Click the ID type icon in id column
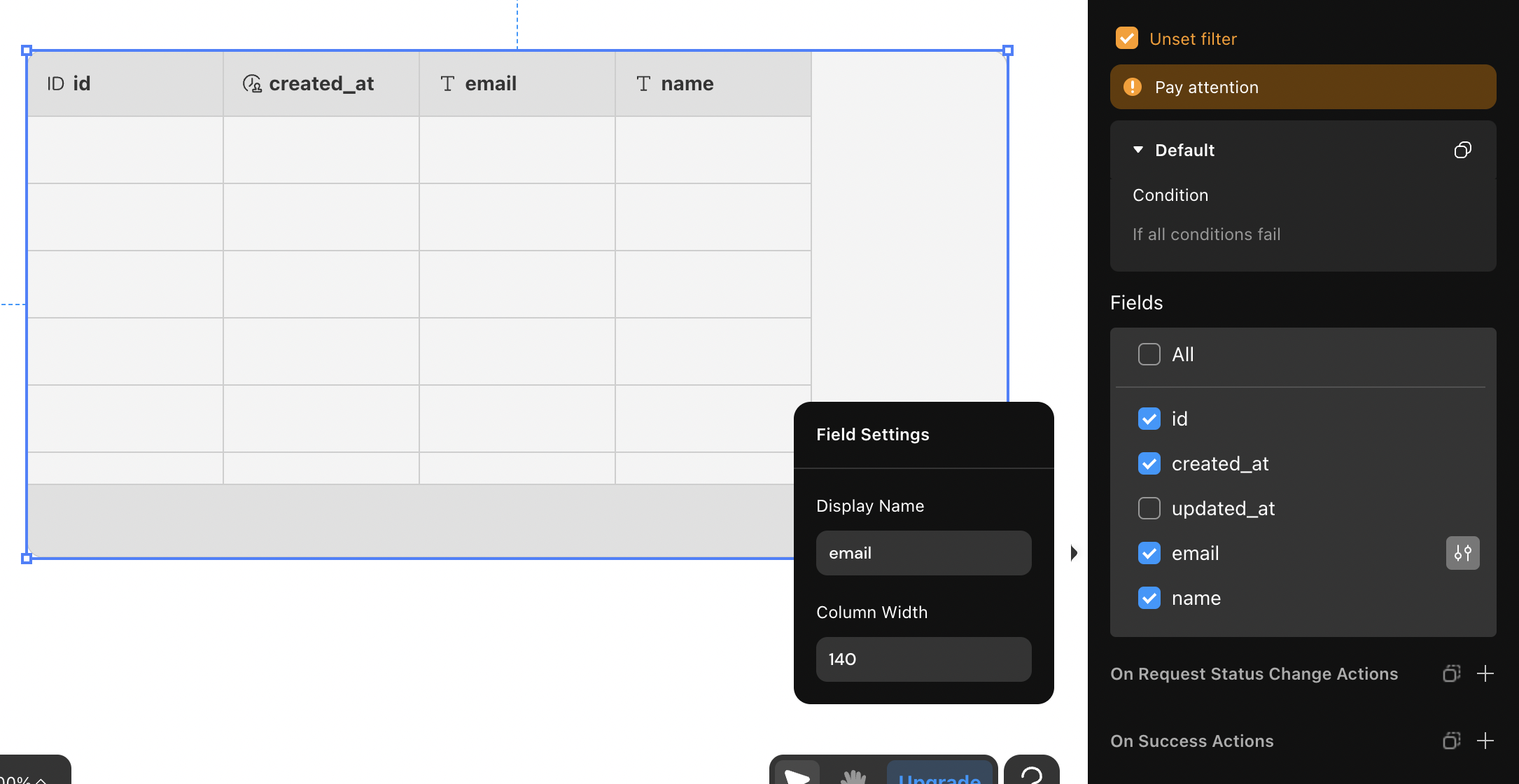Viewport: 1519px width, 784px height. [55, 84]
